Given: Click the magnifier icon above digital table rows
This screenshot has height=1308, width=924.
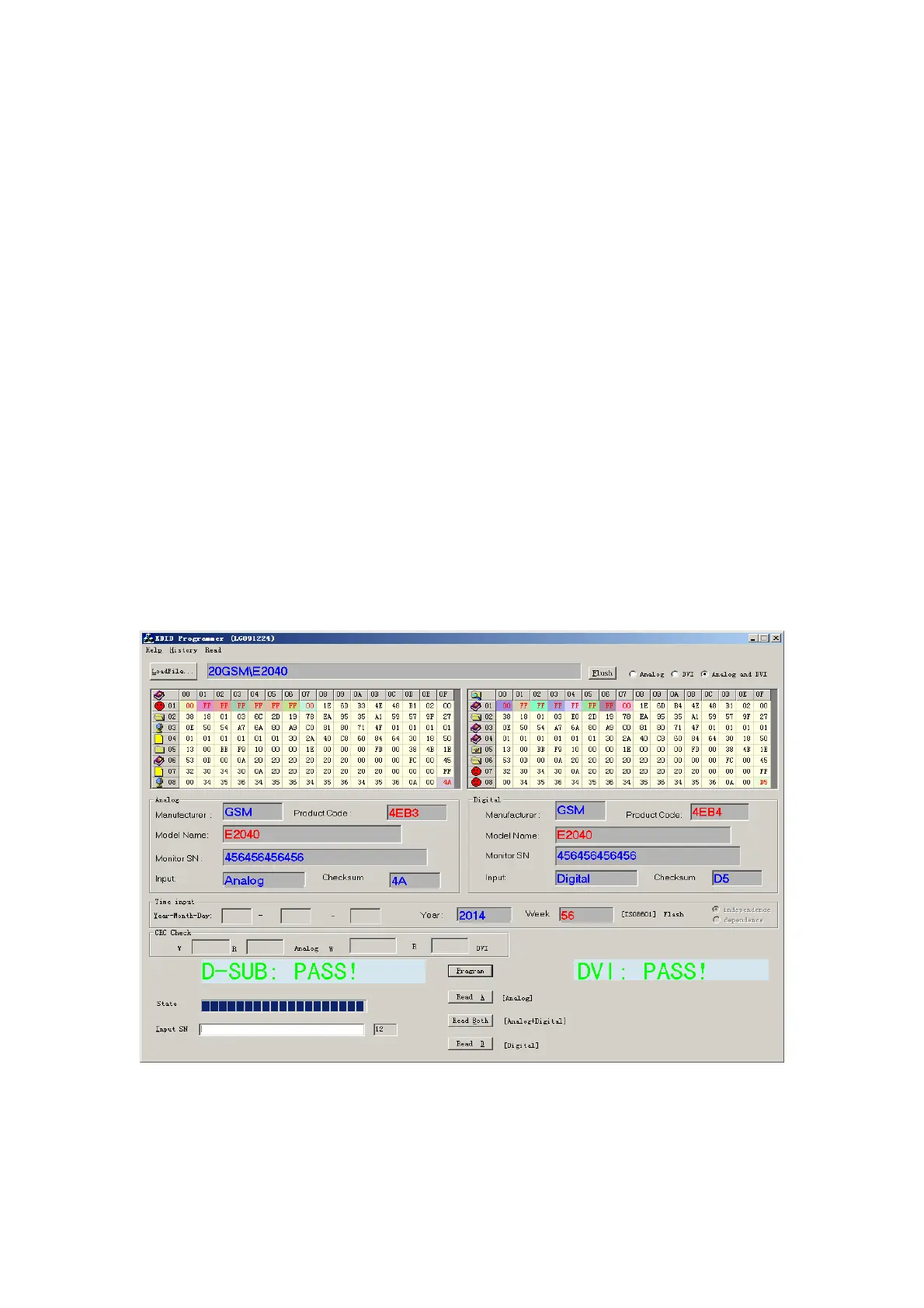Looking at the screenshot, I should [476, 695].
